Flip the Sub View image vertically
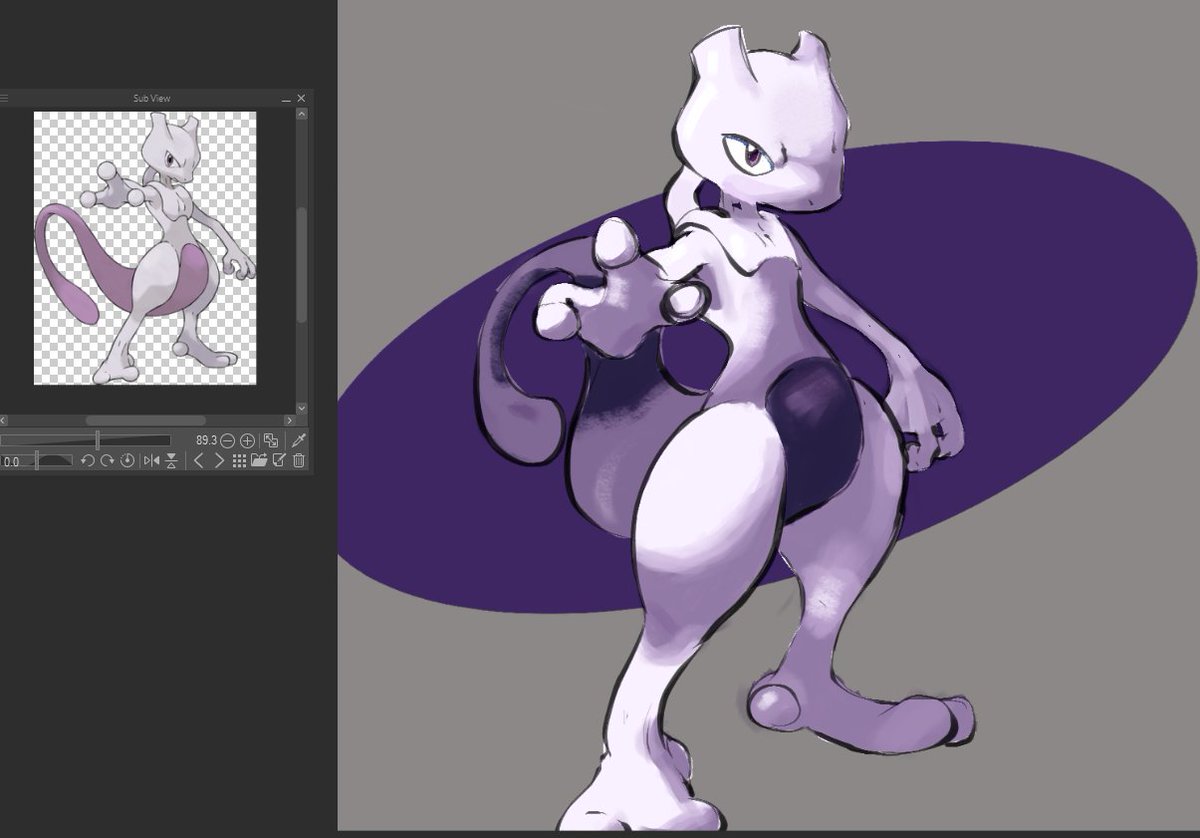Viewport: 1200px width, 838px height. (x=171, y=460)
